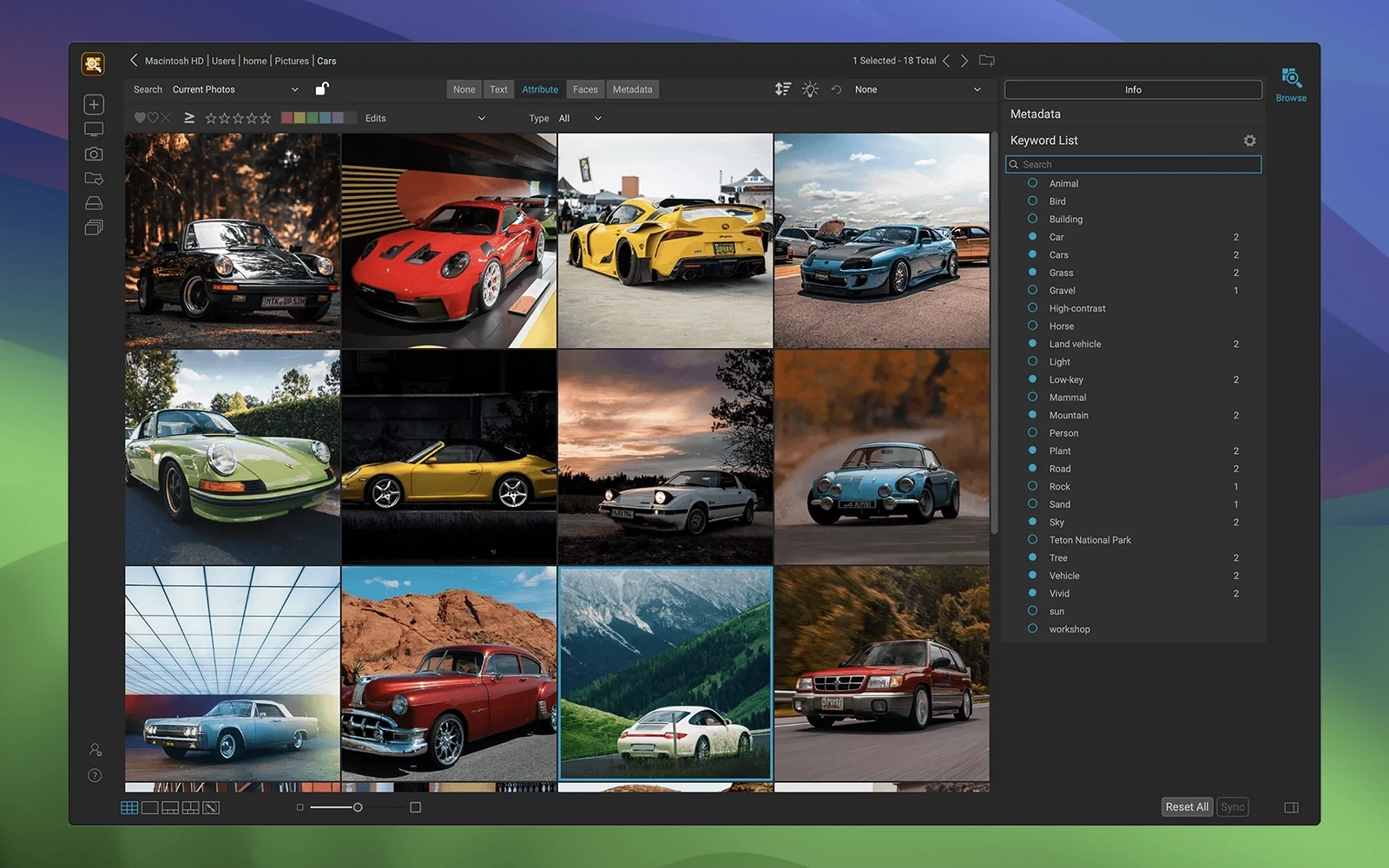1389x868 pixels.
Task: Switch to the Metadata filter tab
Action: pos(632,89)
